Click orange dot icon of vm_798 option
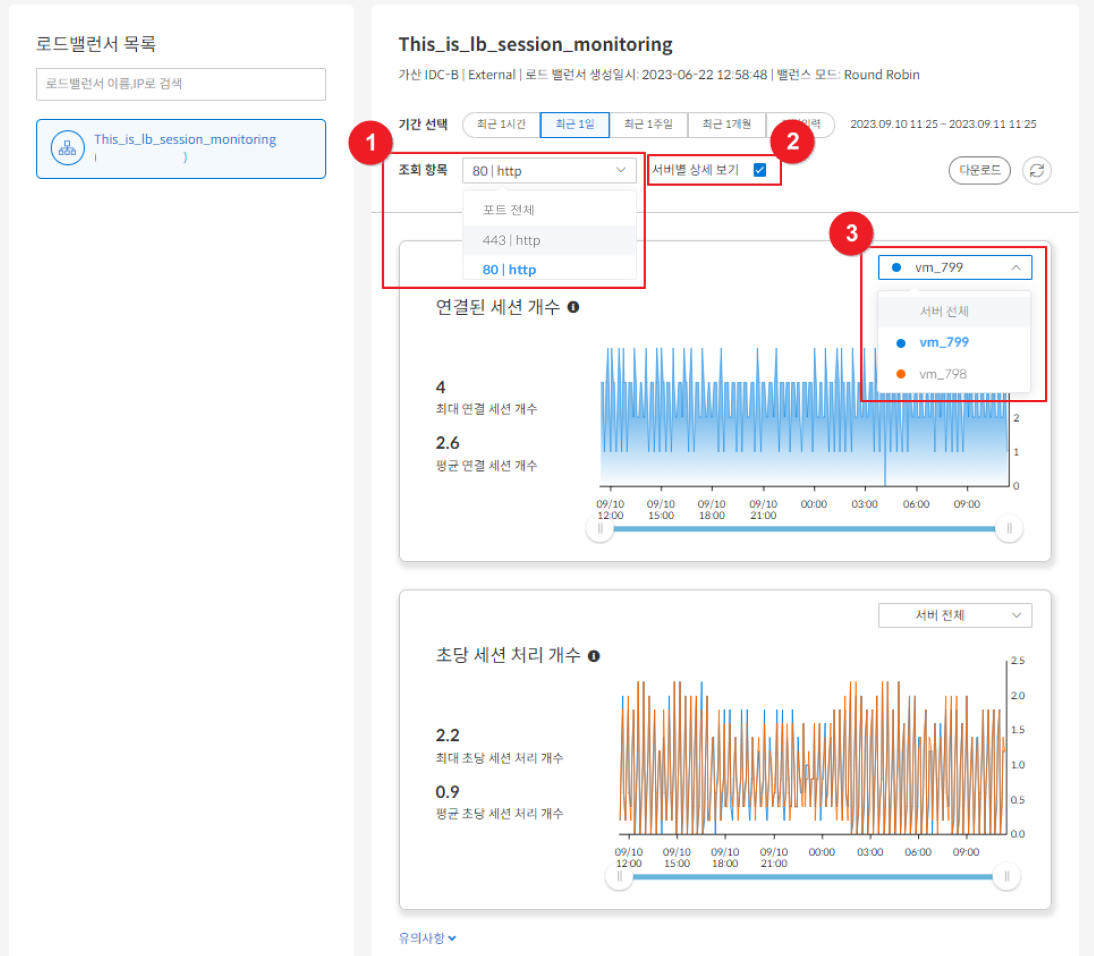Screen dimensions: 1094x956 (x=901, y=374)
